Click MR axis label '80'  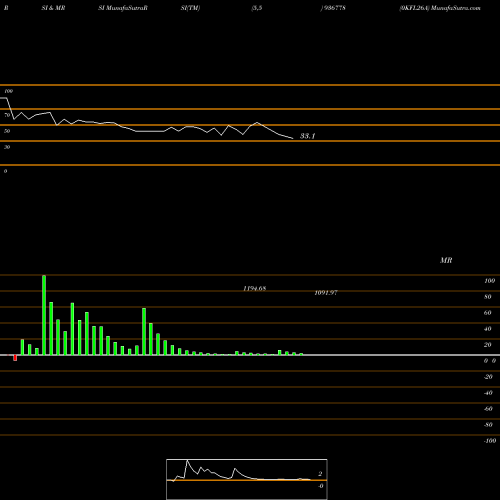point(488,297)
